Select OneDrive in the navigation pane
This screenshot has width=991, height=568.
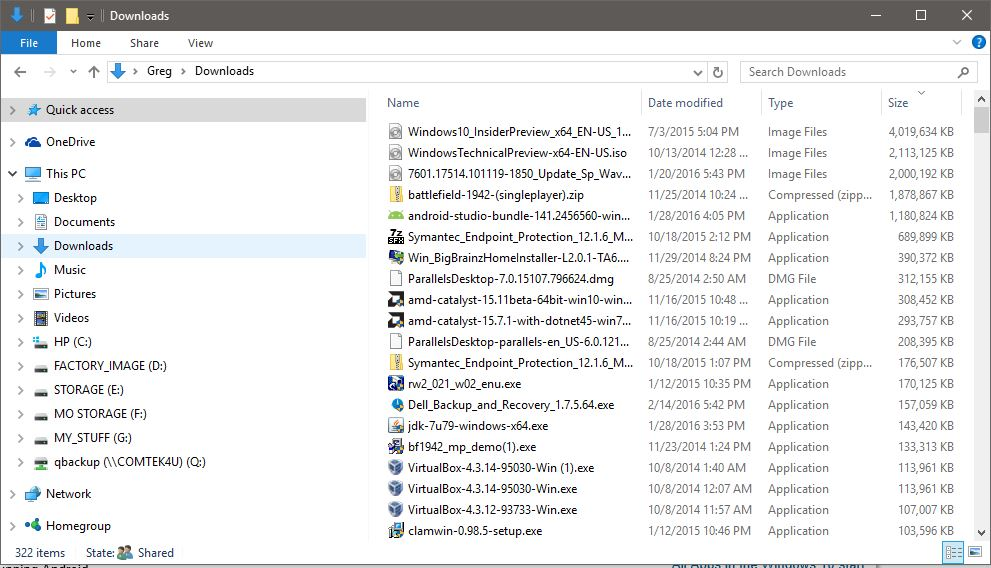coord(70,142)
